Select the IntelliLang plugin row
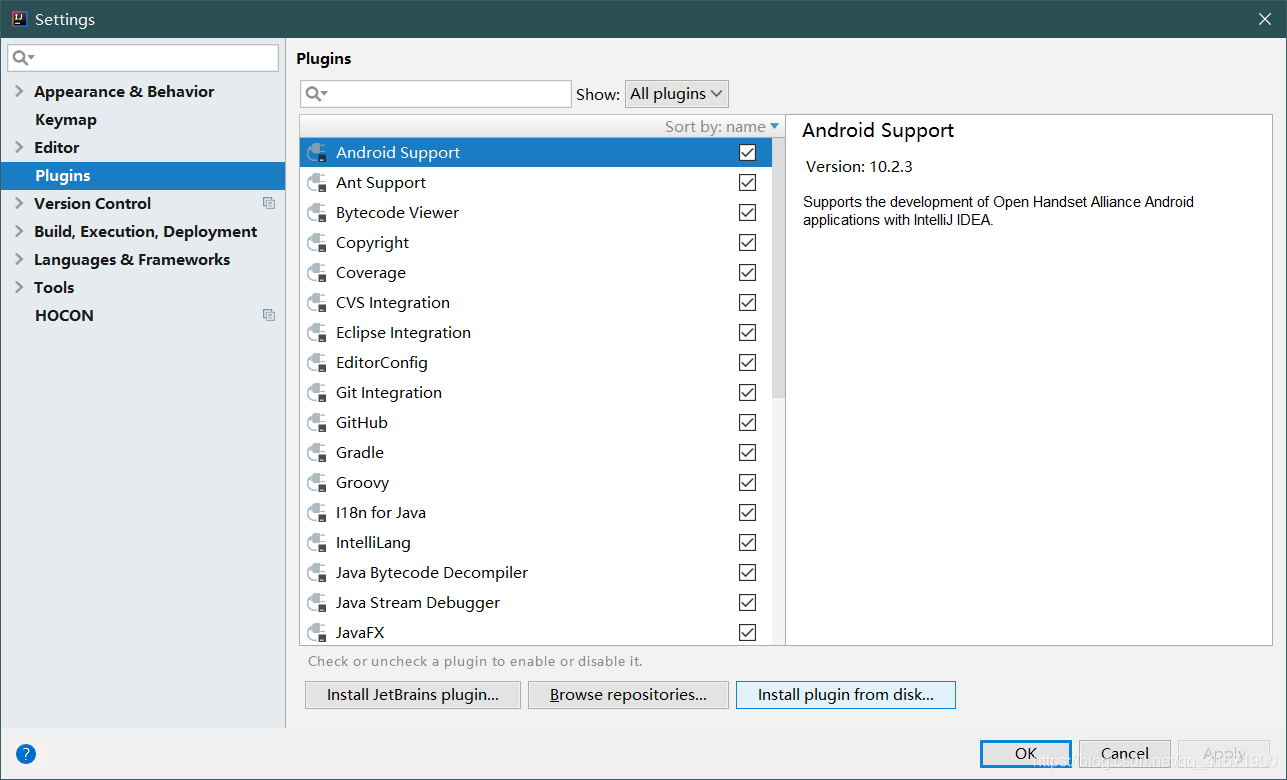 [x=536, y=543]
